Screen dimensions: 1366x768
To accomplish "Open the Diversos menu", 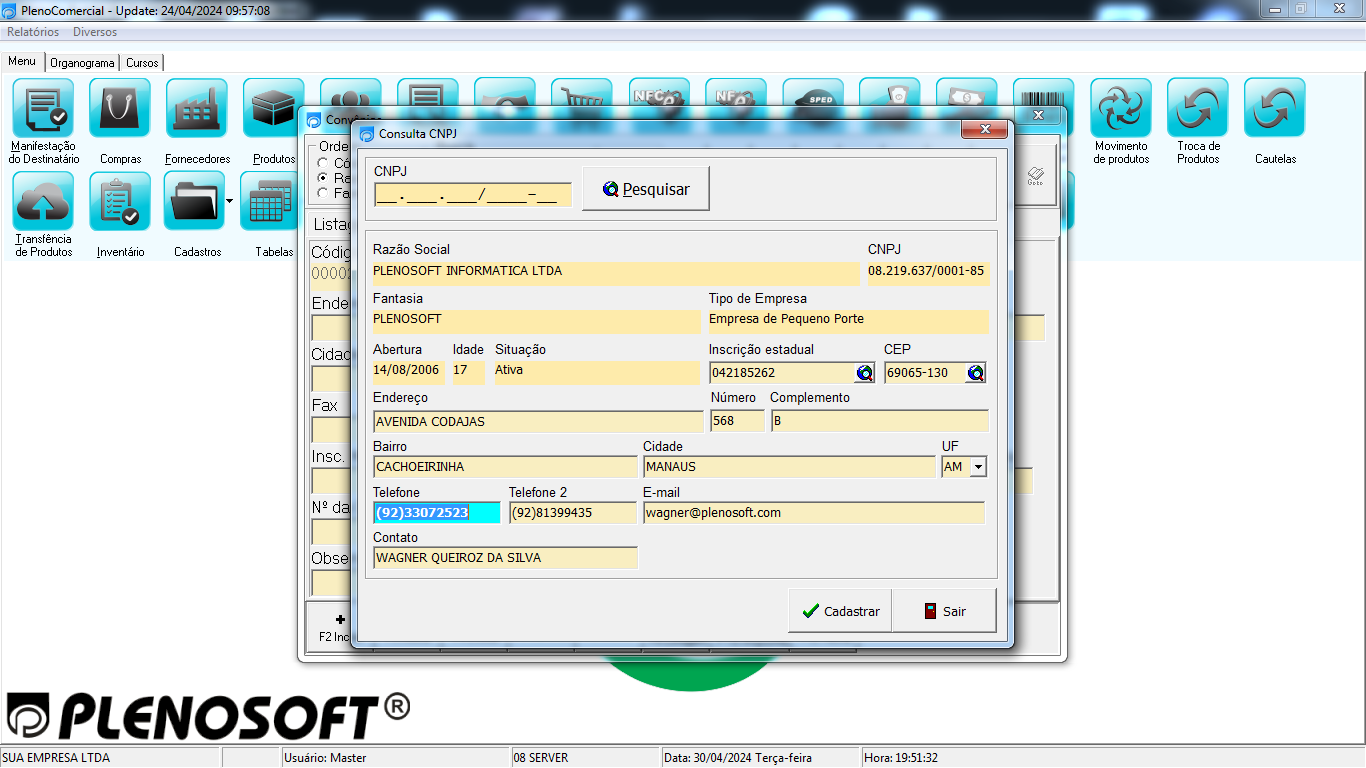I will (x=95, y=32).
